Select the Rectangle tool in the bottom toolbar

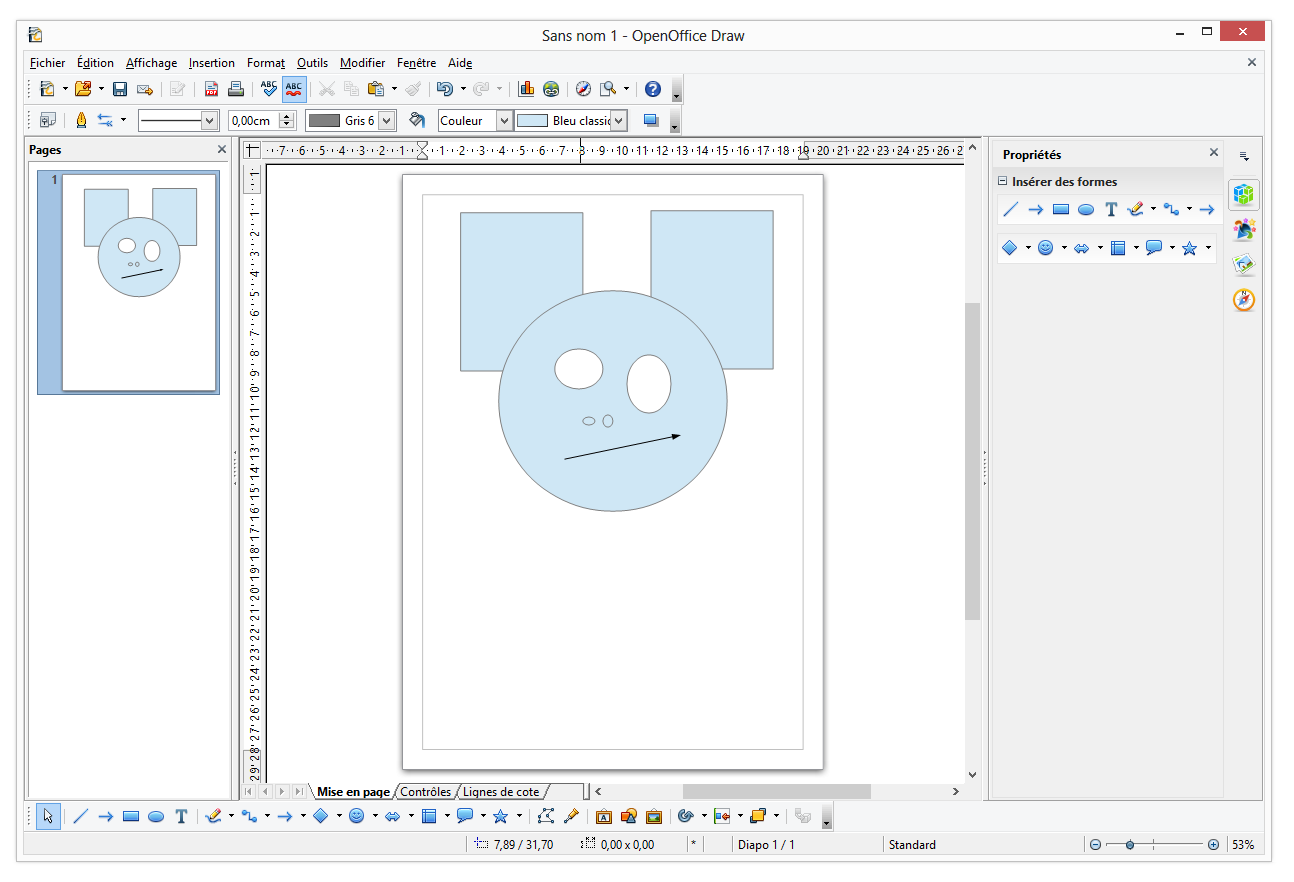pyautogui.click(x=131, y=816)
